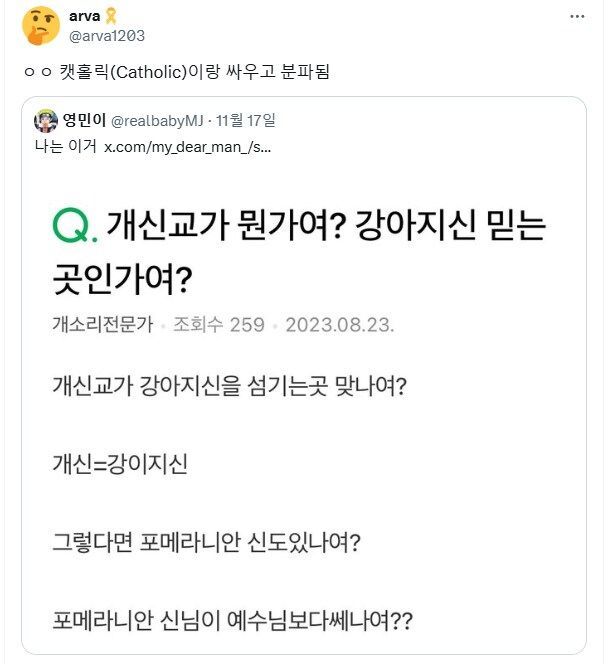Open the x.com/my_dear_man_ link
Image resolution: width=608 pixels, height=664 pixels.
click(x=187, y=146)
